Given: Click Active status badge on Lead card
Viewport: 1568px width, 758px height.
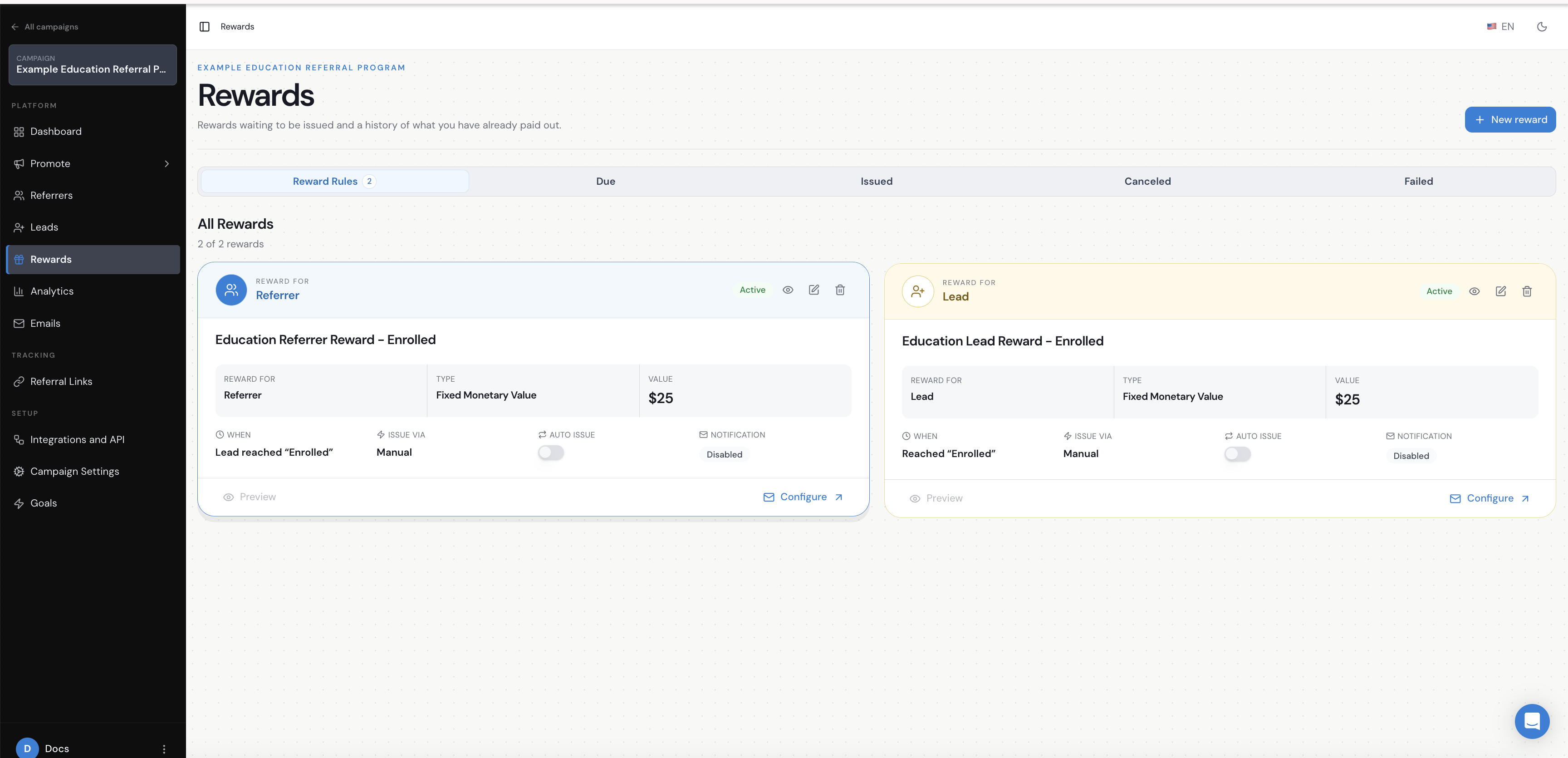Looking at the screenshot, I should [x=1439, y=291].
